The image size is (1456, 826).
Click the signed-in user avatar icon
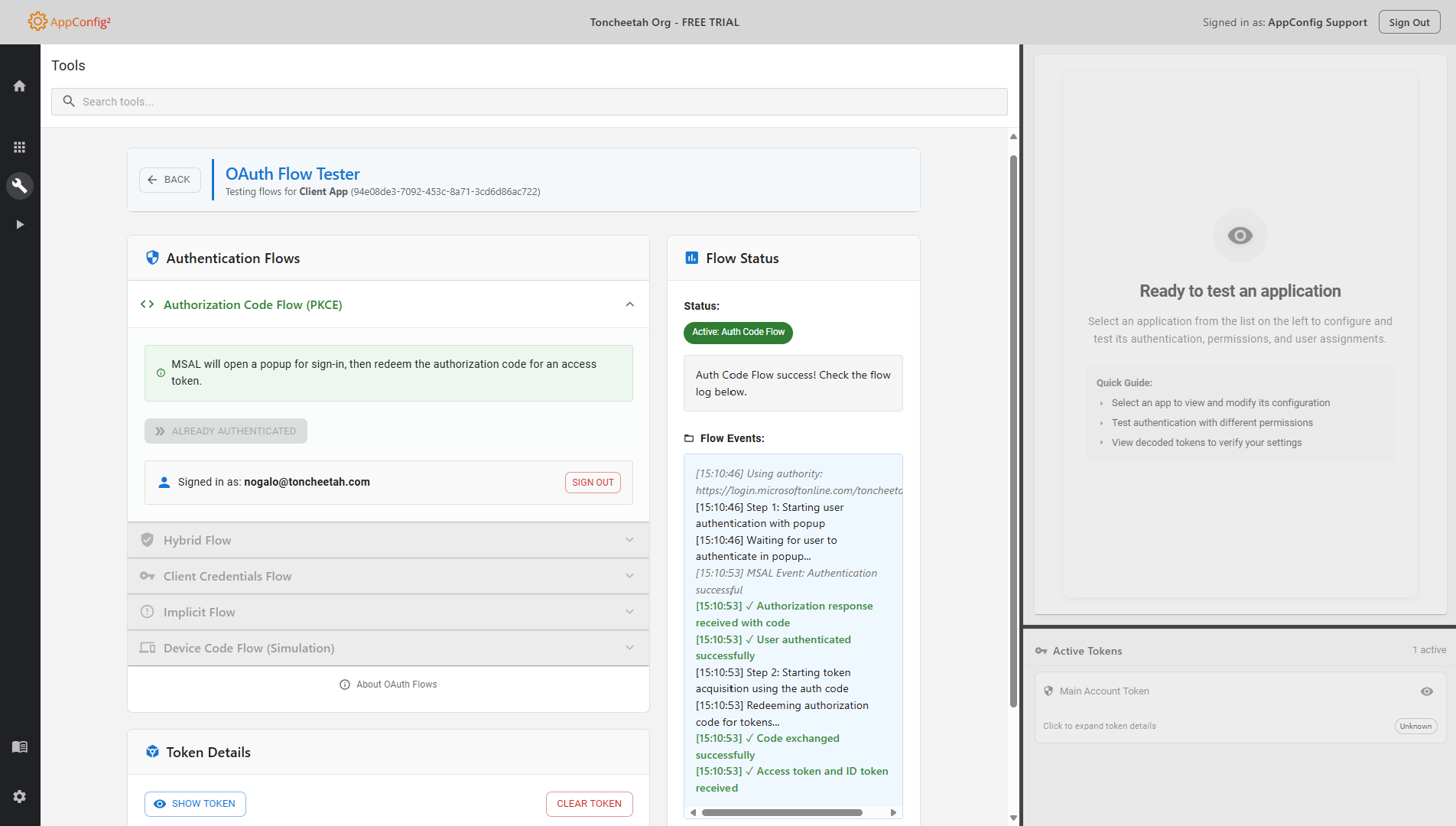pos(164,483)
